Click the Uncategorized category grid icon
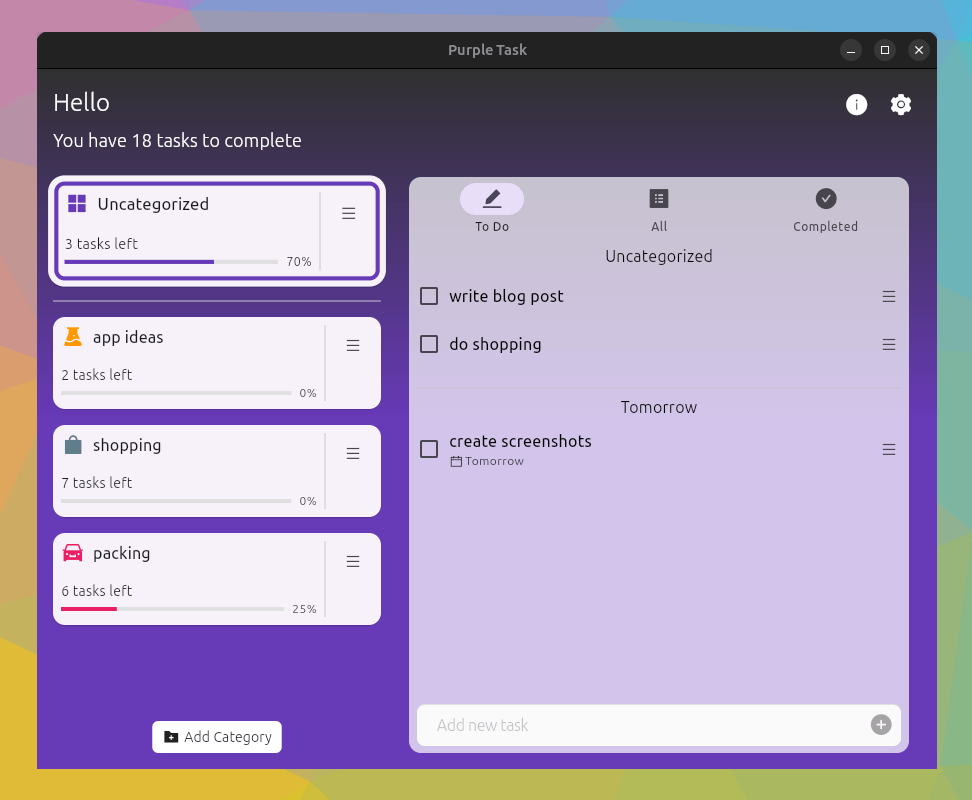Viewport: 972px width, 800px height. (75, 203)
